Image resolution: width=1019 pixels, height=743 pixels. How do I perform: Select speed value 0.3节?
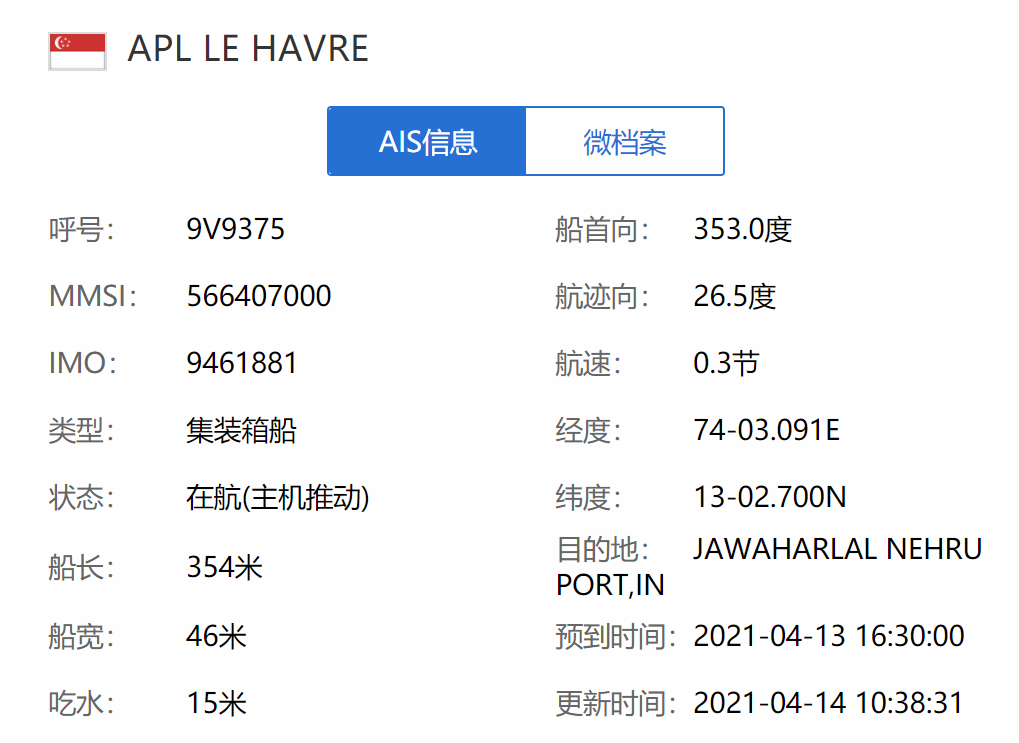point(726,363)
